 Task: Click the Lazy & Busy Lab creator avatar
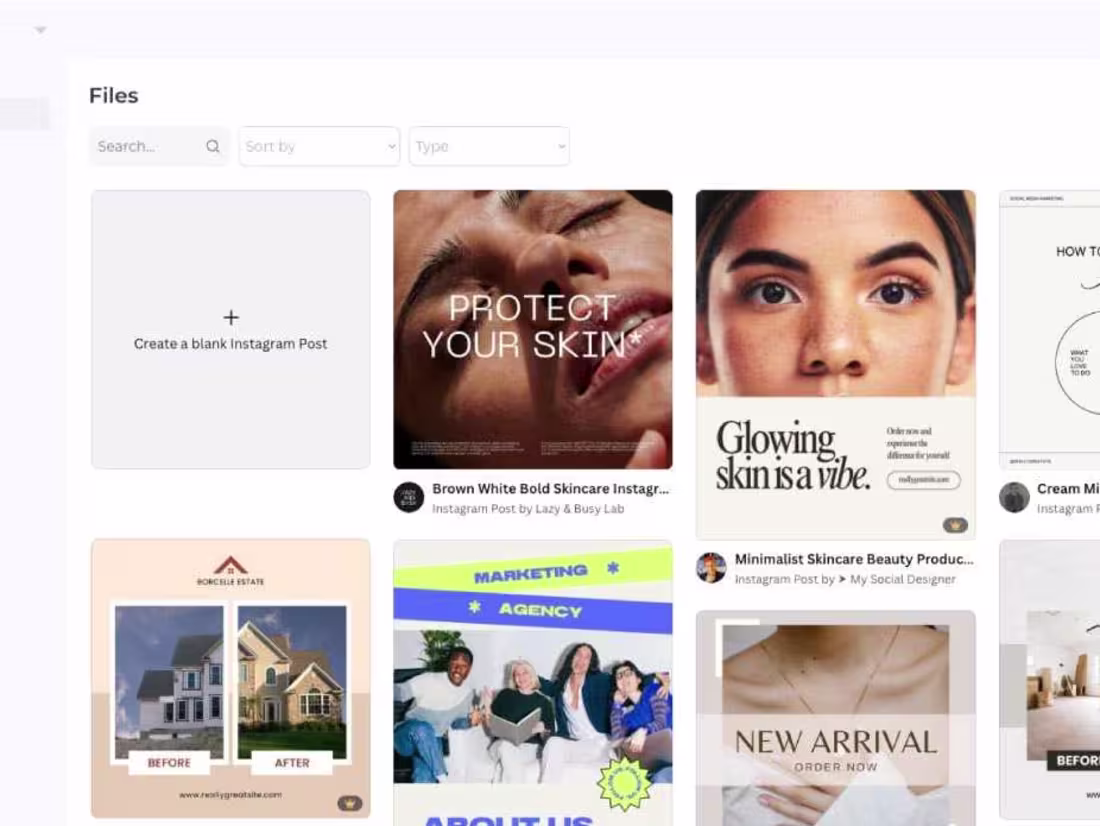408,498
